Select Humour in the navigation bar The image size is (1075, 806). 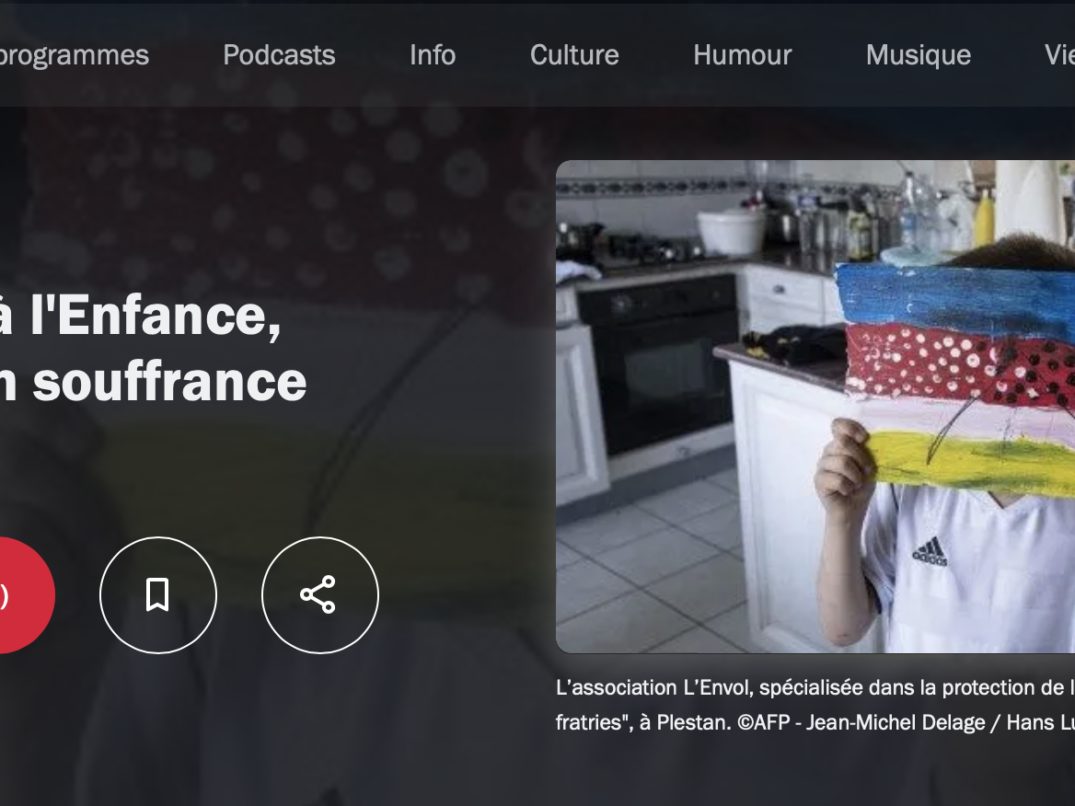click(x=742, y=55)
